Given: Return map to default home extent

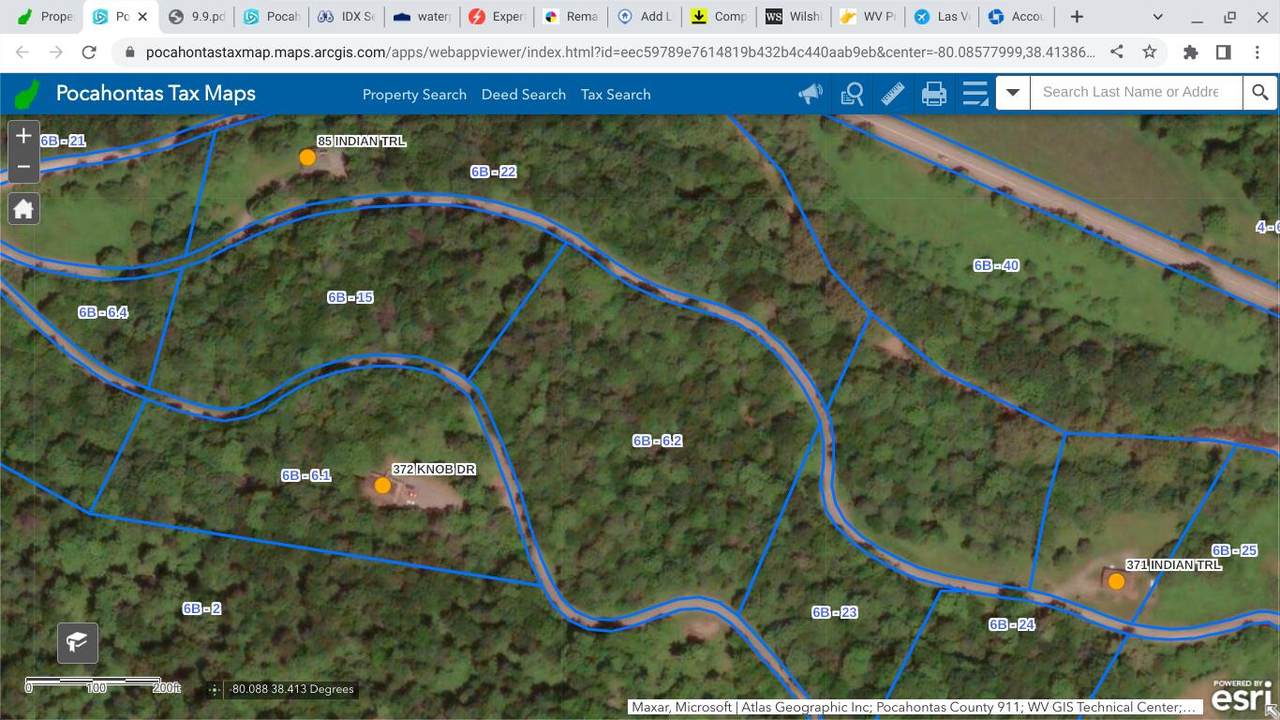Looking at the screenshot, I should (x=24, y=208).
